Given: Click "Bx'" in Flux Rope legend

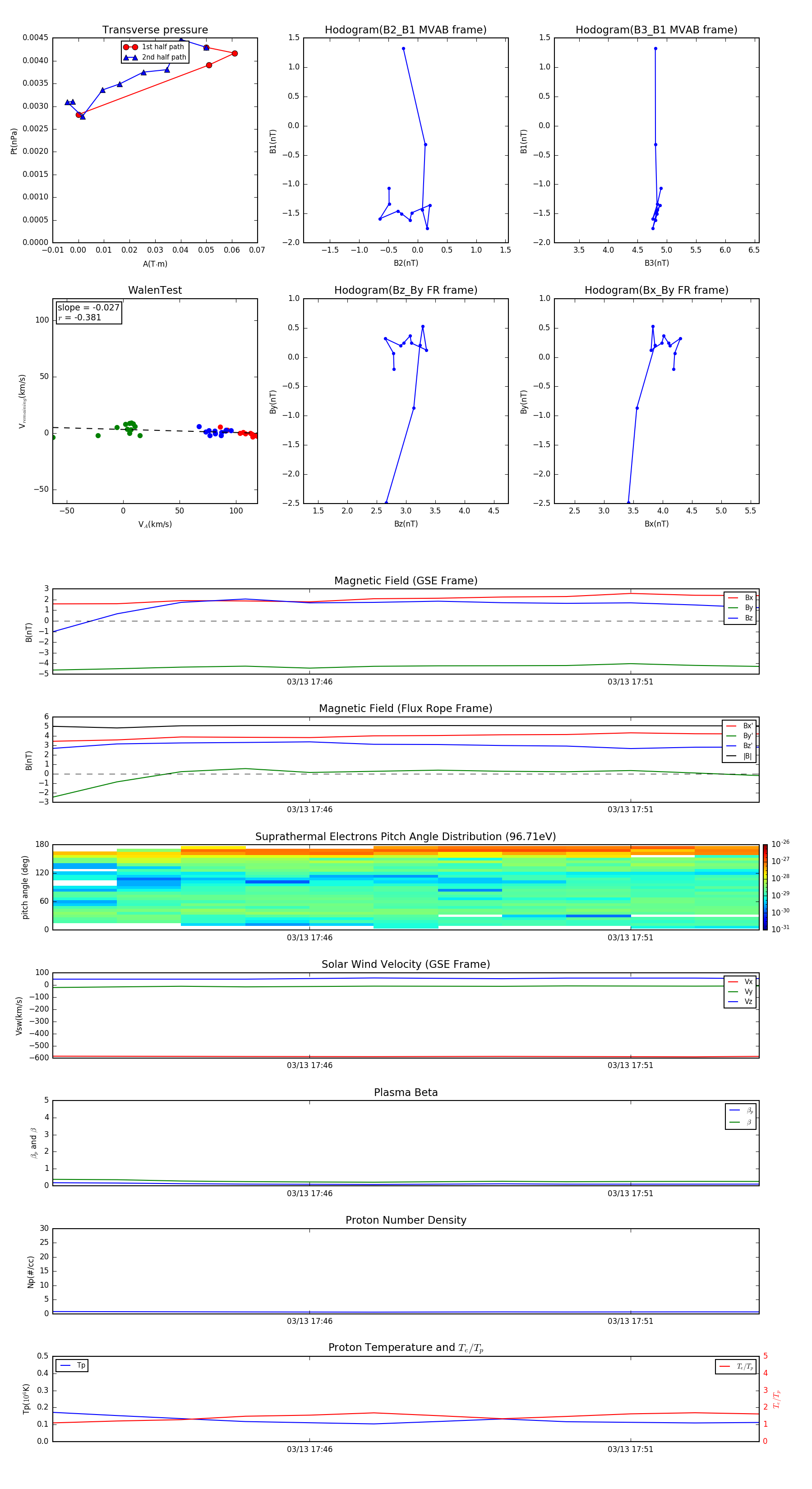Looking at the screenshot, I should (x=740, y=726).
